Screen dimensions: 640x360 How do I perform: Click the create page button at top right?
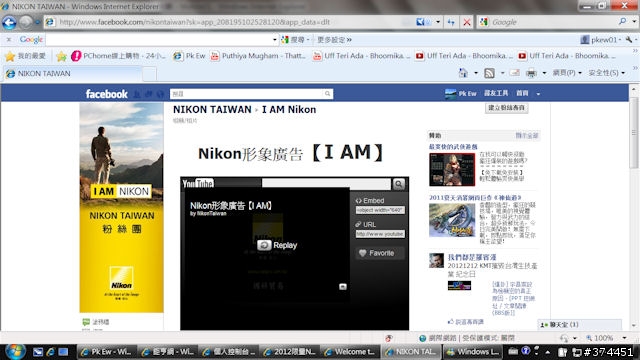click(x=507, y=108)
